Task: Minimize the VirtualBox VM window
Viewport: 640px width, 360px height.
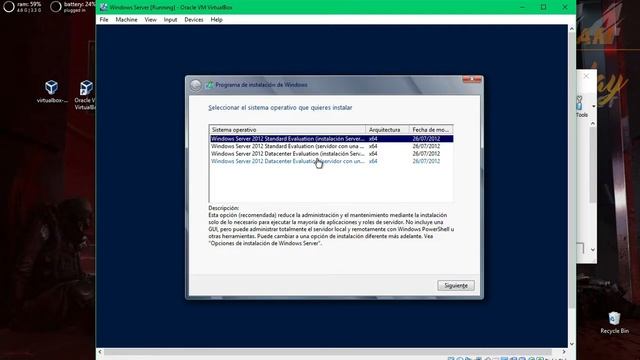Action: click(x=522, y=7)
